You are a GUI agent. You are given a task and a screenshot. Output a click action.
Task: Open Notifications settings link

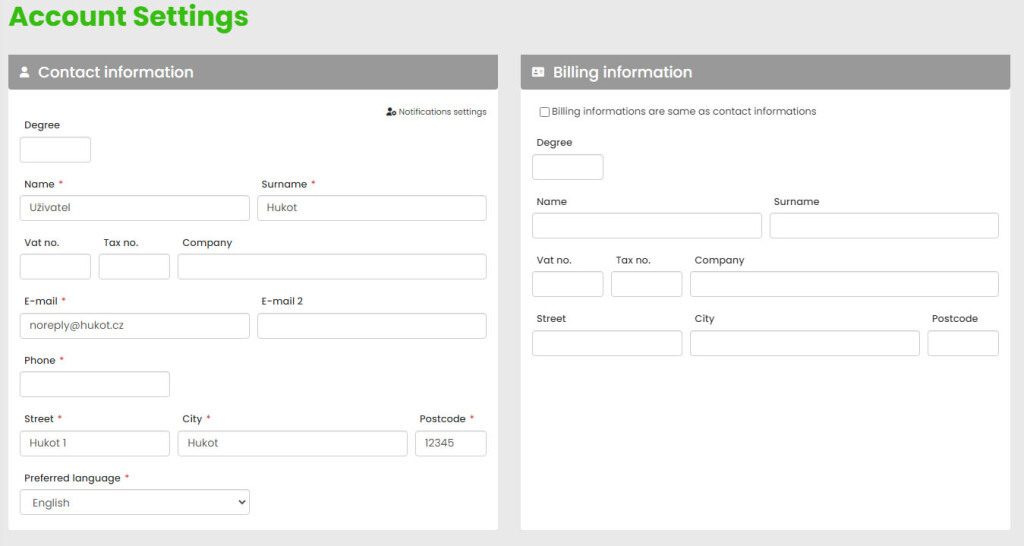[442, 112]
